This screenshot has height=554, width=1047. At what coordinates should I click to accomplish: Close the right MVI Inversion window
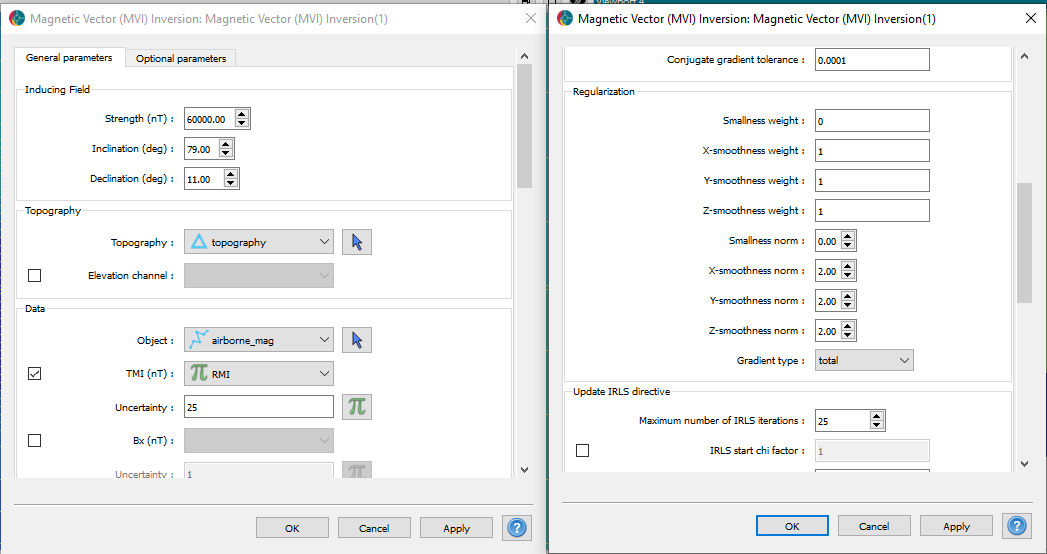(1030, 19)
